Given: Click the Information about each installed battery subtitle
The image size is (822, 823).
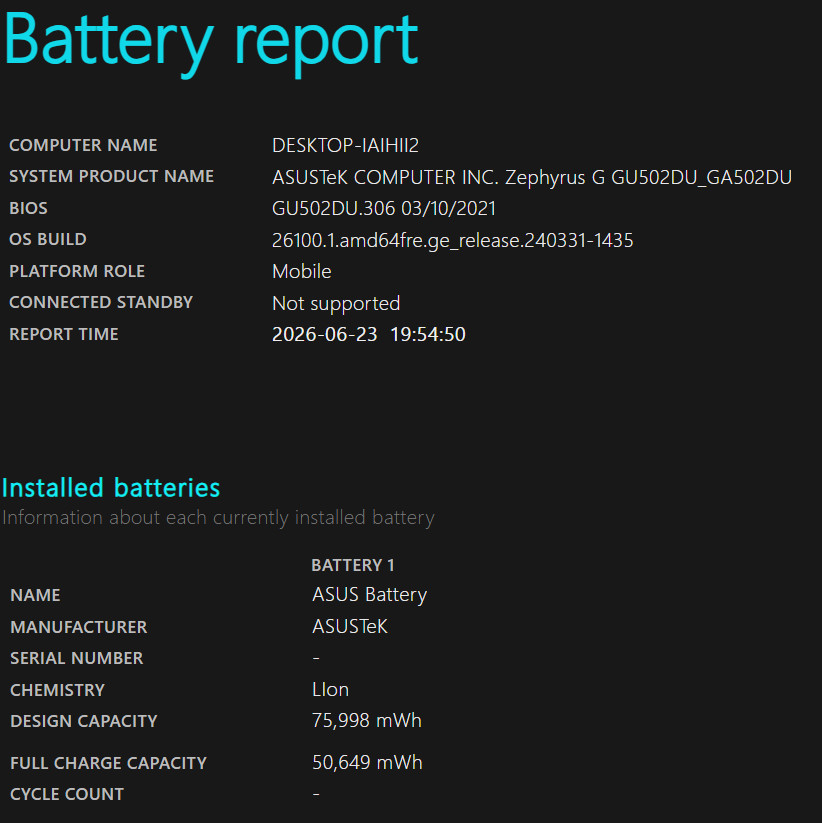Looking at the screenshot, I should click(218, 518).
